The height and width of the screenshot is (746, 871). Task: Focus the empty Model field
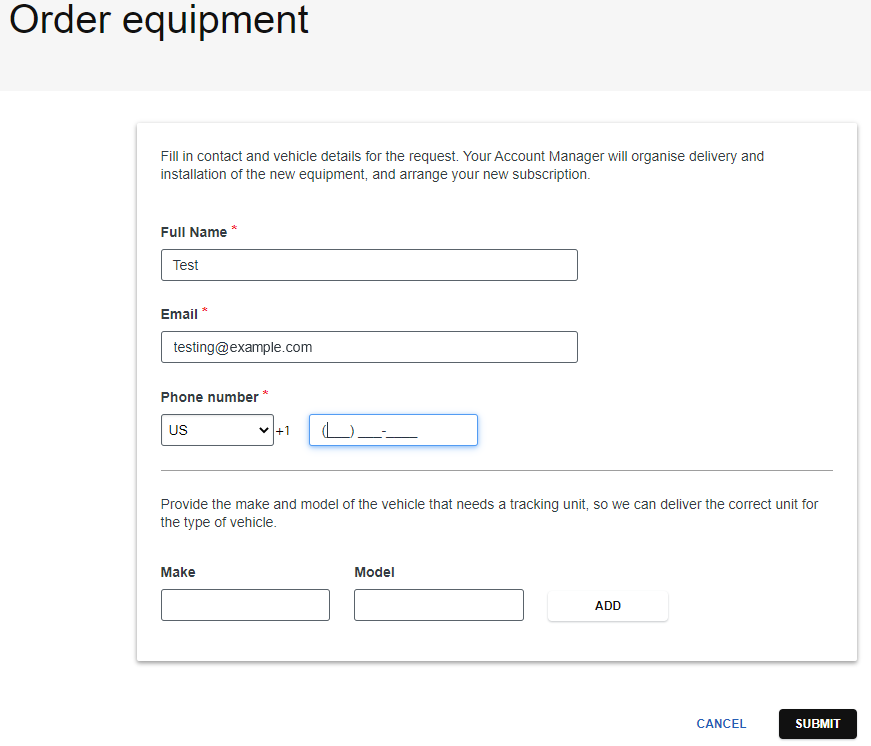438,604
